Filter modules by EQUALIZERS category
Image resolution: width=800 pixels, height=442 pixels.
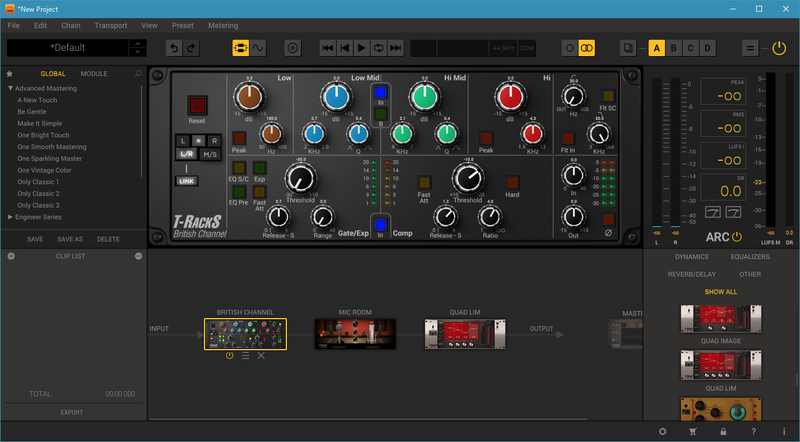coord(750,257)
